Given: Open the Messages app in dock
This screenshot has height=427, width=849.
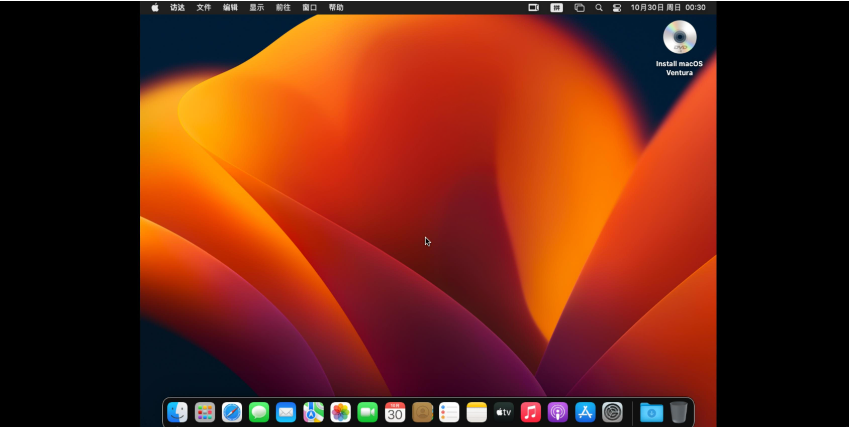Looking at the screenshot, I should [259, 412].
